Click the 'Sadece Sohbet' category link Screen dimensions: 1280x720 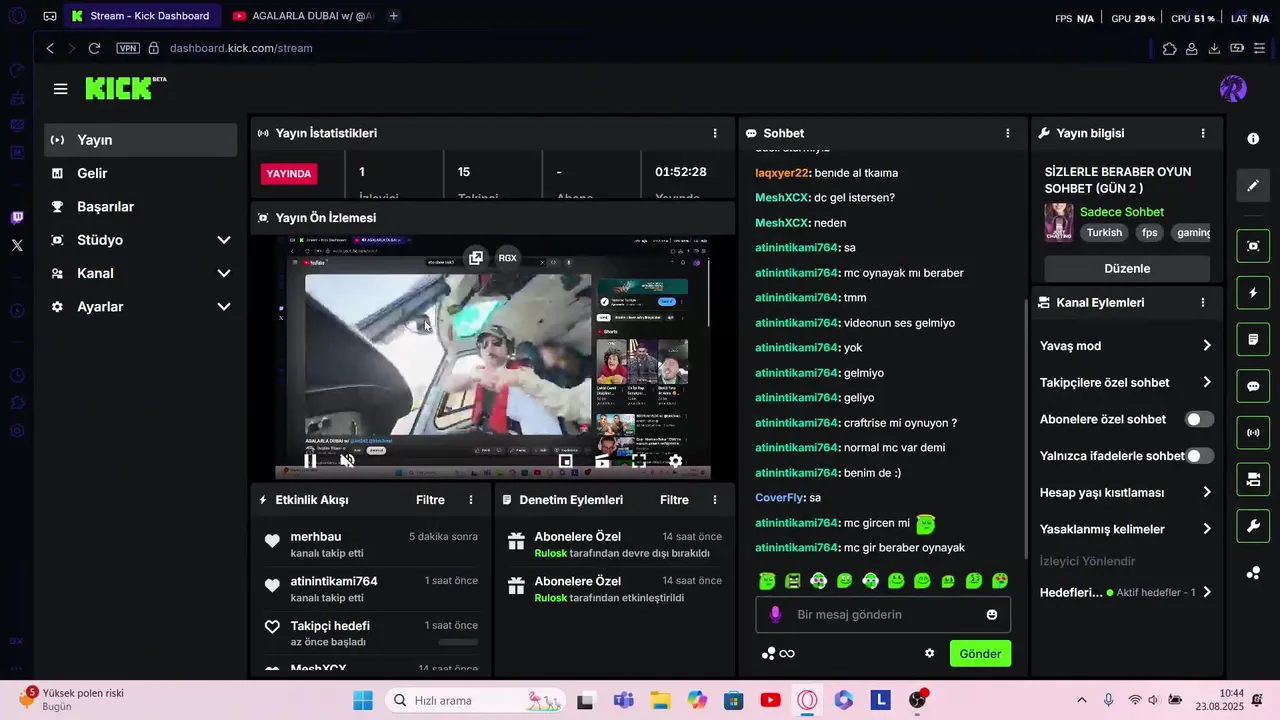tap(1122, 212)
